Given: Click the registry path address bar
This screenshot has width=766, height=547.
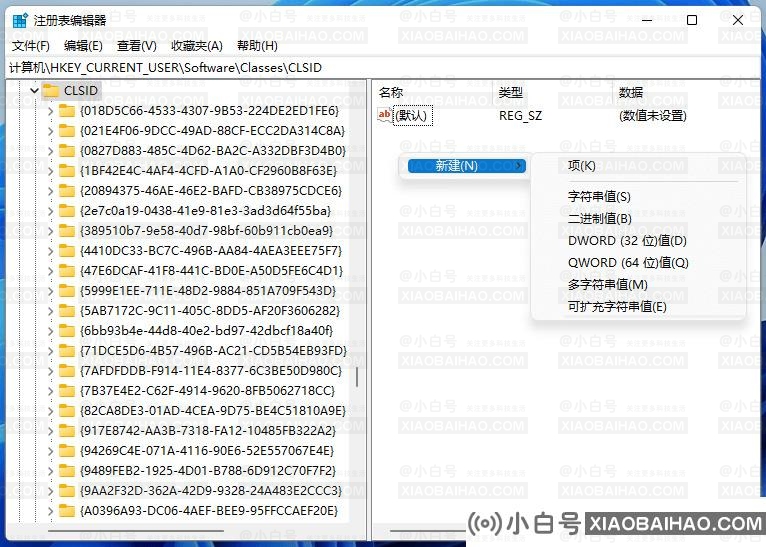Looking at the screenshot, I should tap(383, 67).
